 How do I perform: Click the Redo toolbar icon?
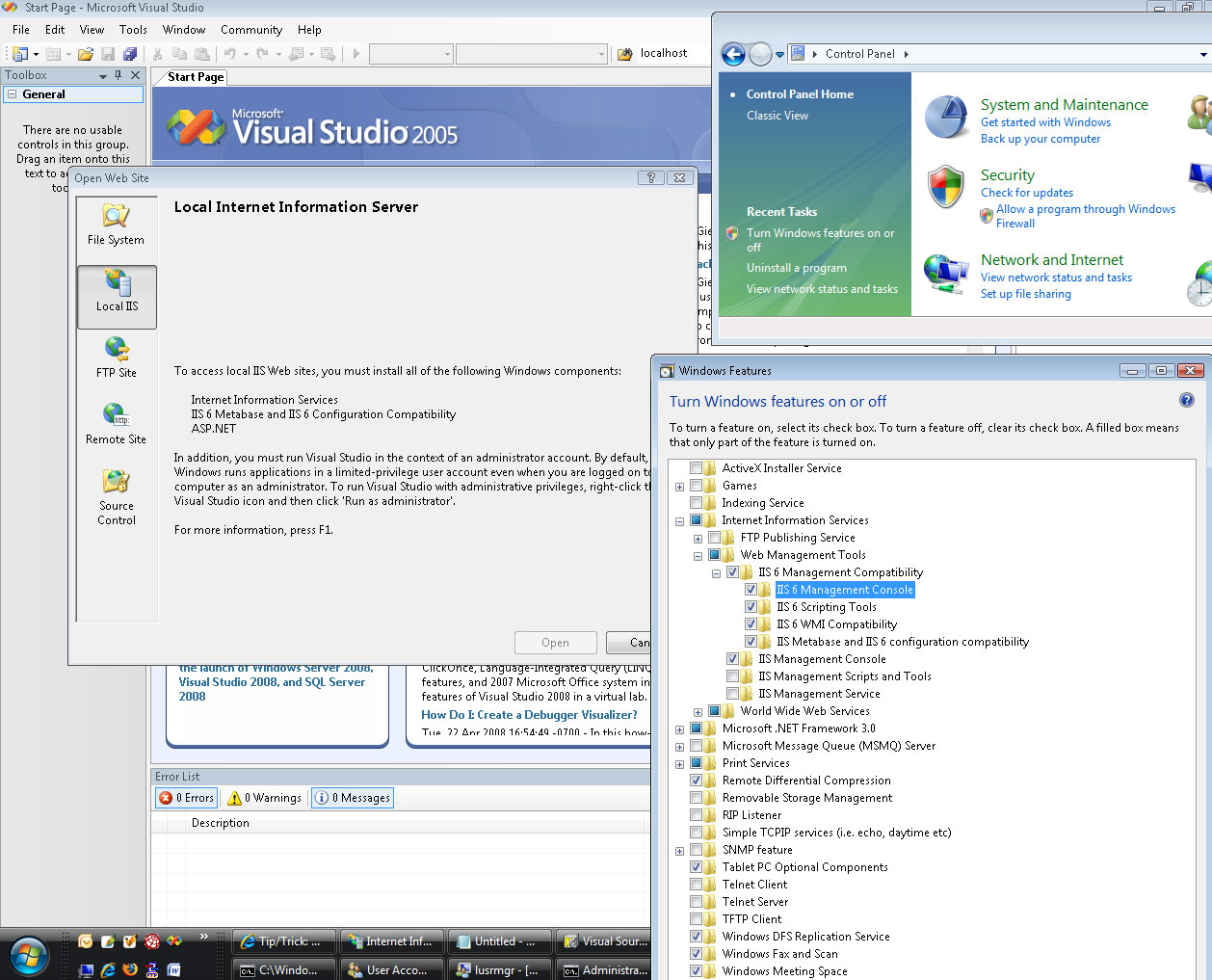tap(262, 54)
